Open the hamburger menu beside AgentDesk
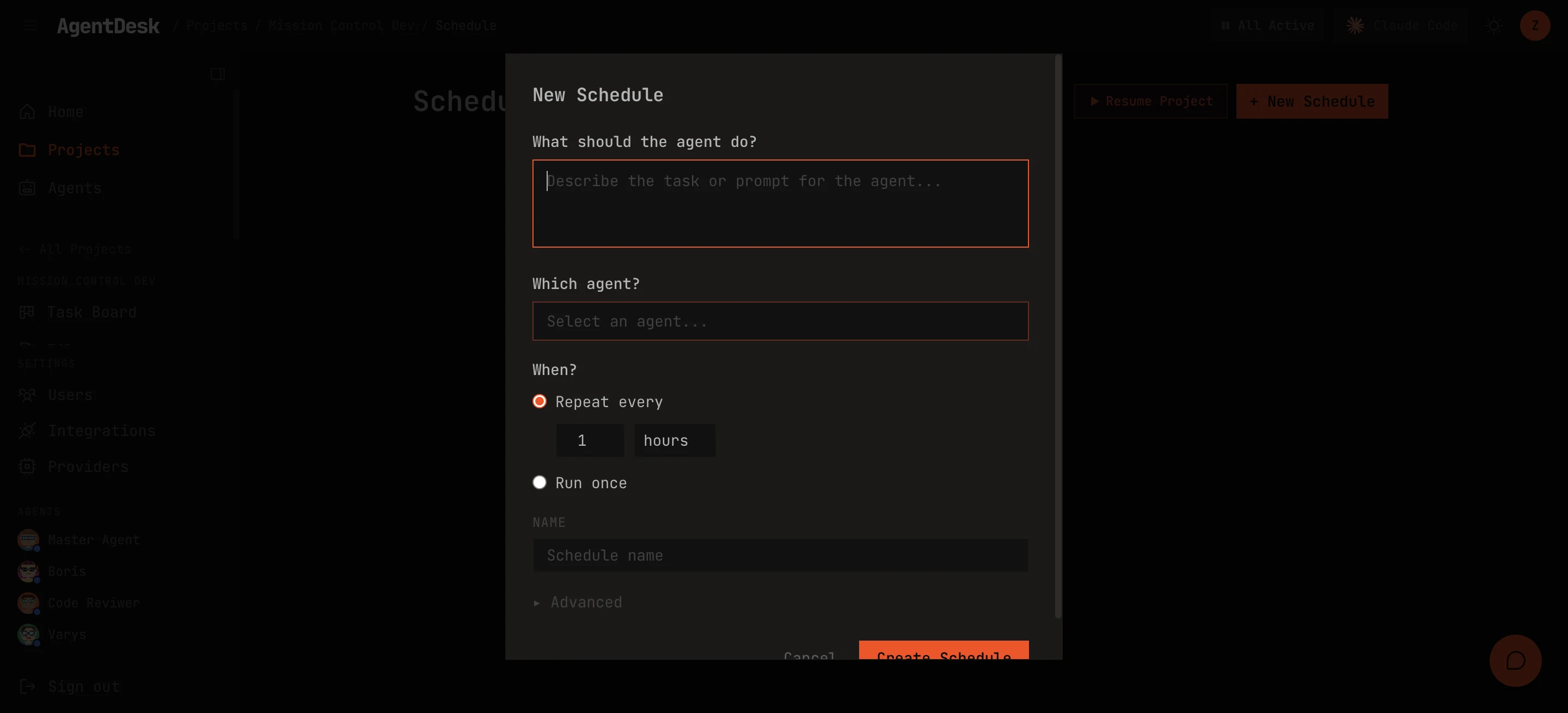1568x713 pixels. [30, 26]
